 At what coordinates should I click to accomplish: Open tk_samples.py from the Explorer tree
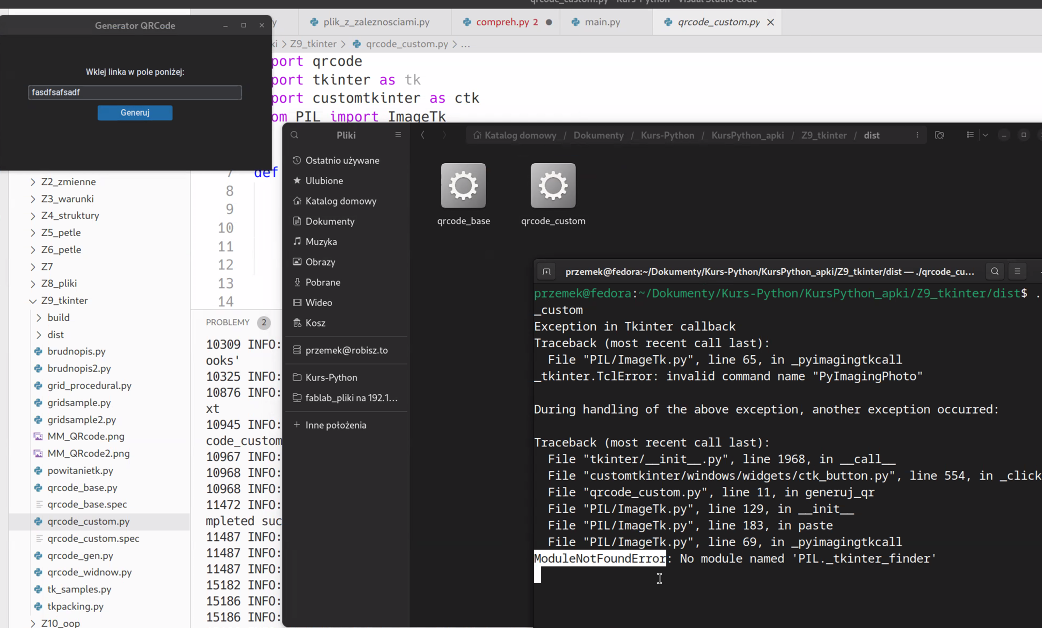pyautogui.click(x=79, y=589)
